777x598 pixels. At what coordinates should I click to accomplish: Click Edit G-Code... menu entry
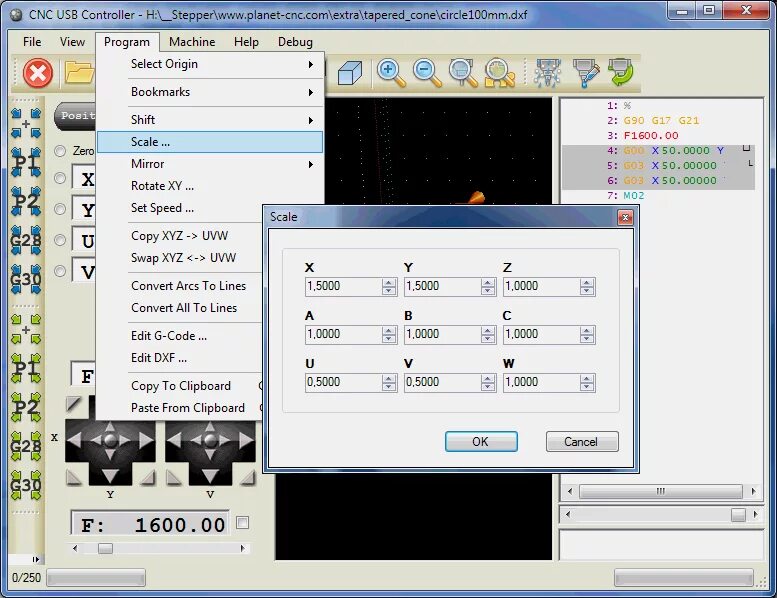168,336
